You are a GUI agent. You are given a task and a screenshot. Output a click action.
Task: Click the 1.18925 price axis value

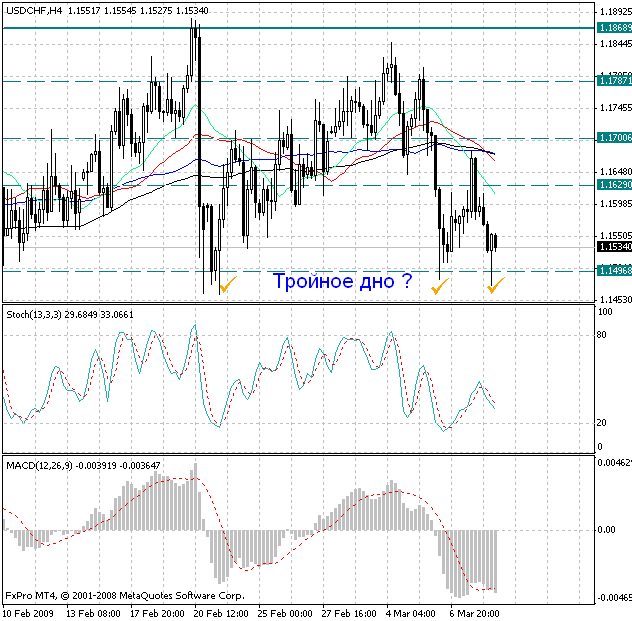pos(616,12)
